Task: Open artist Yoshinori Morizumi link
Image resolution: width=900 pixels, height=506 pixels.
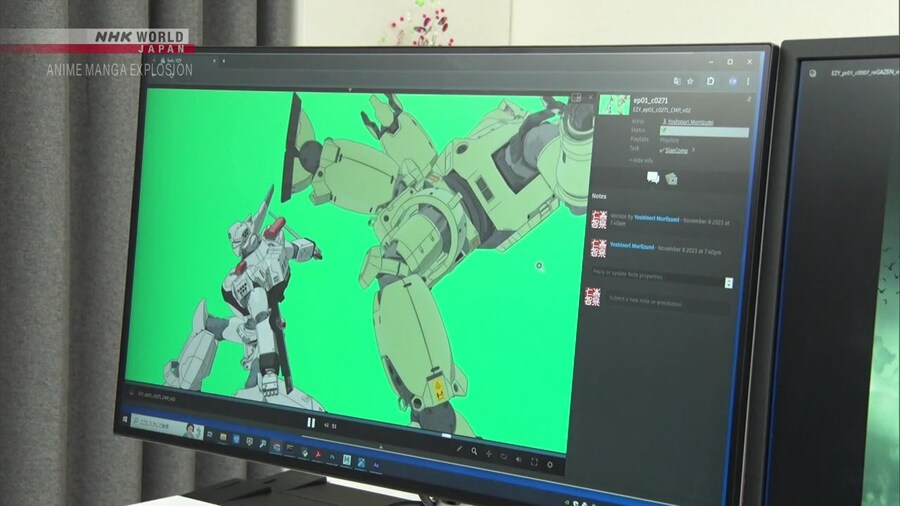Action: tap(688, 122)
